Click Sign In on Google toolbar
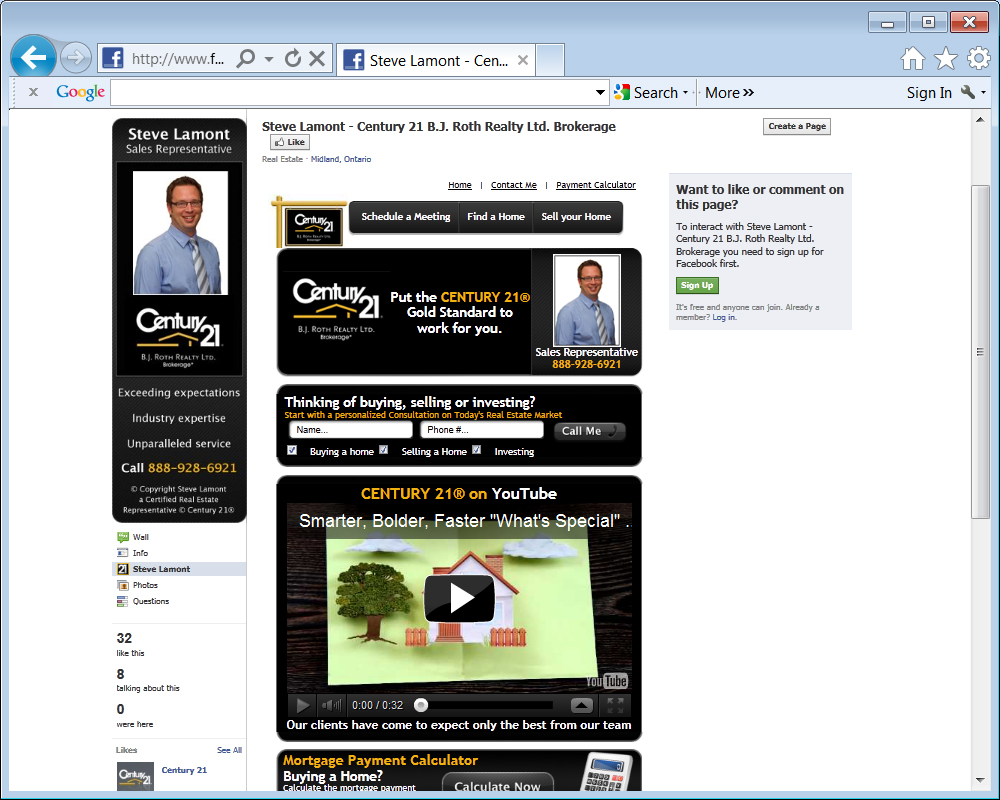Viewport: 1000px width, 800px height. pyautogui.click(x=929, y=93)
